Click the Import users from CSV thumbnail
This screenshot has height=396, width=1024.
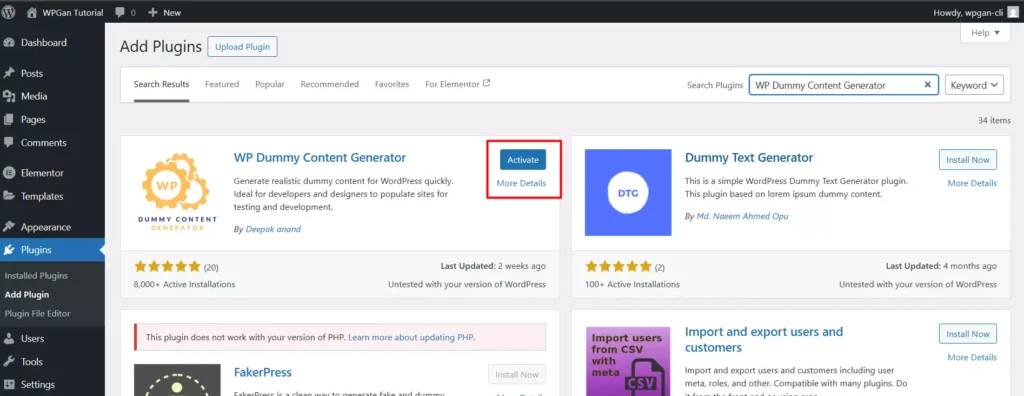[628, 361]
